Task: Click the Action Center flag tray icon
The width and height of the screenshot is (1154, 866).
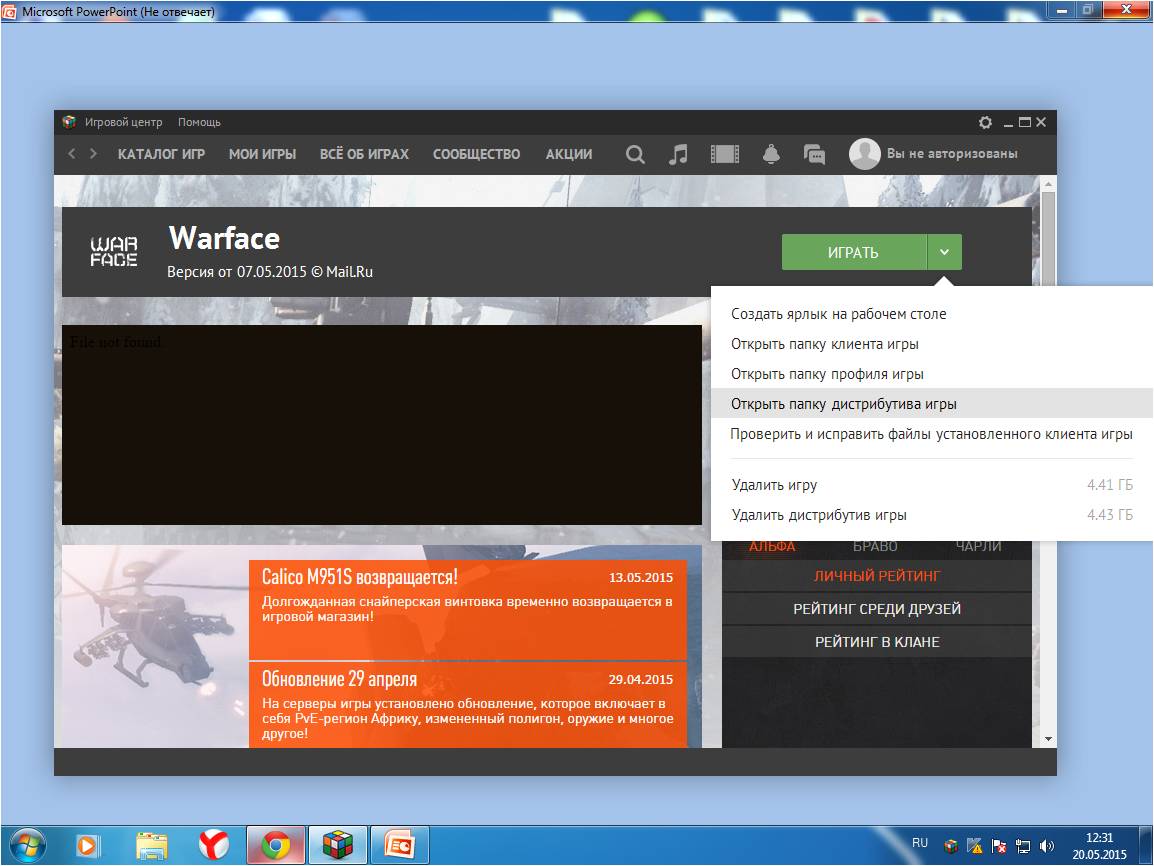Action: click(x=999, y=846)
